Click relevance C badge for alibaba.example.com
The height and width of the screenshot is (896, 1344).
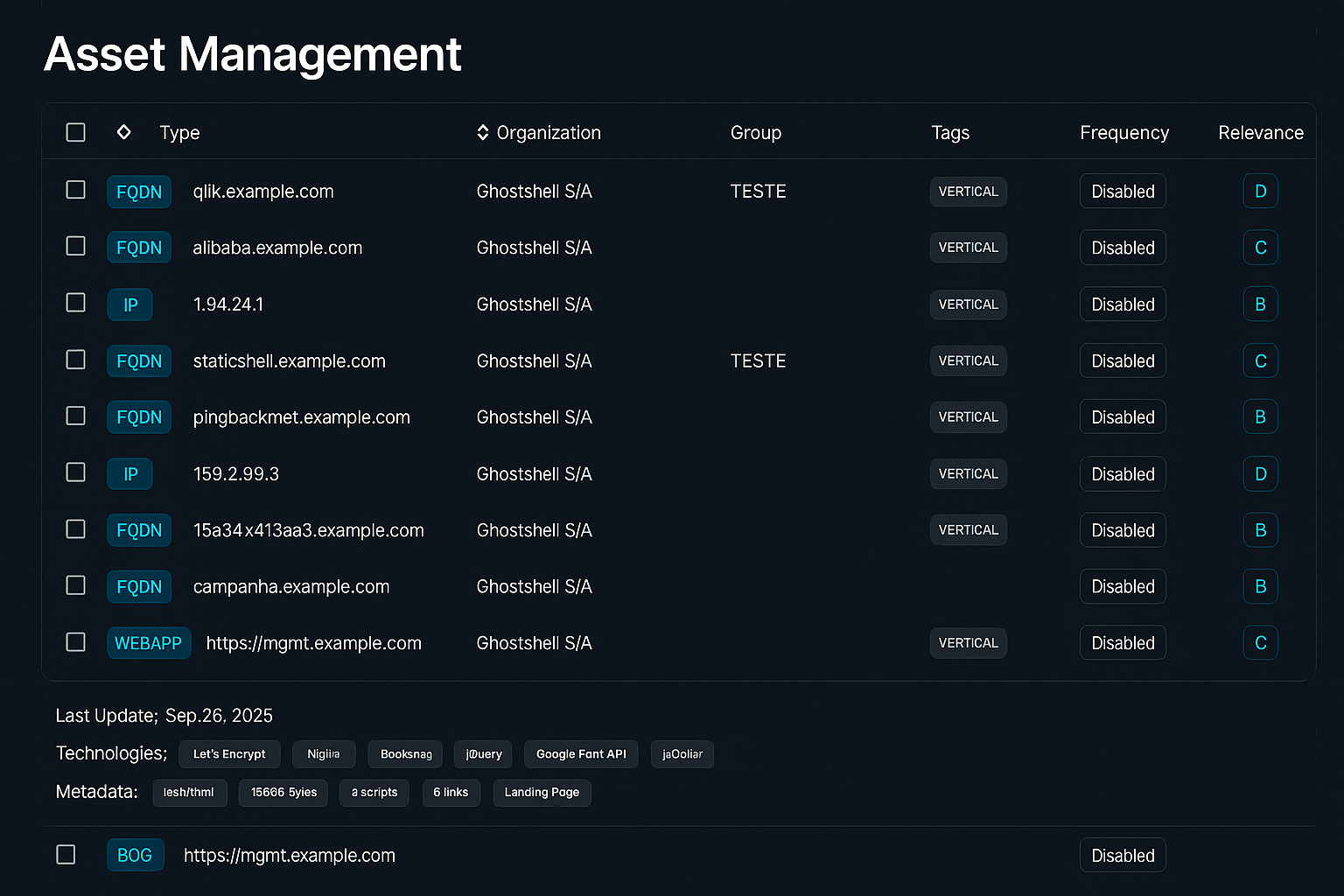(1260, 248)
